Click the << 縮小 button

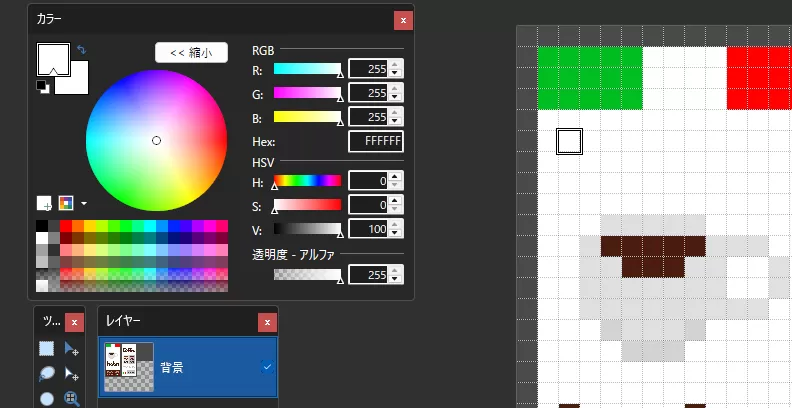pos(191,53)
